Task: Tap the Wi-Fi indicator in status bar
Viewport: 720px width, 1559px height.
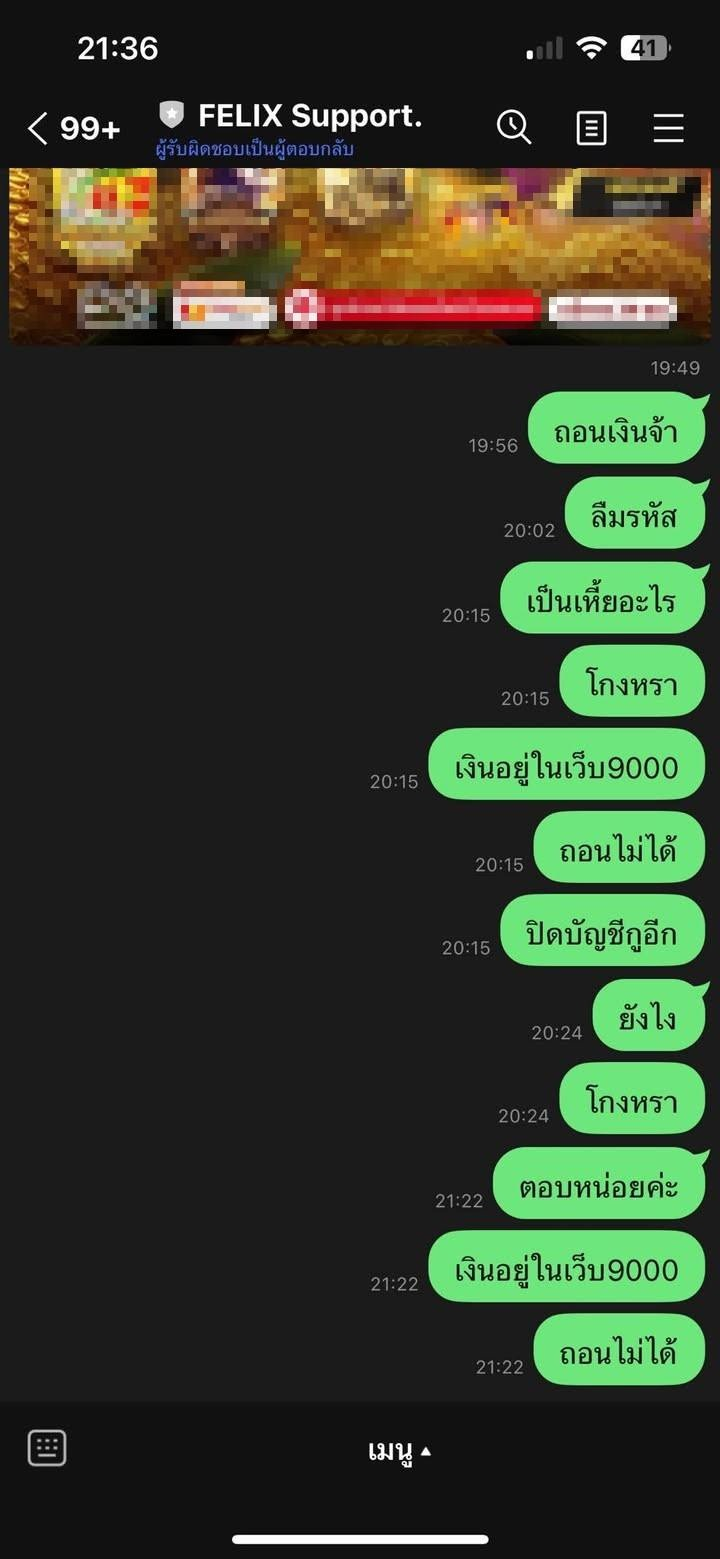Action: 592,49
